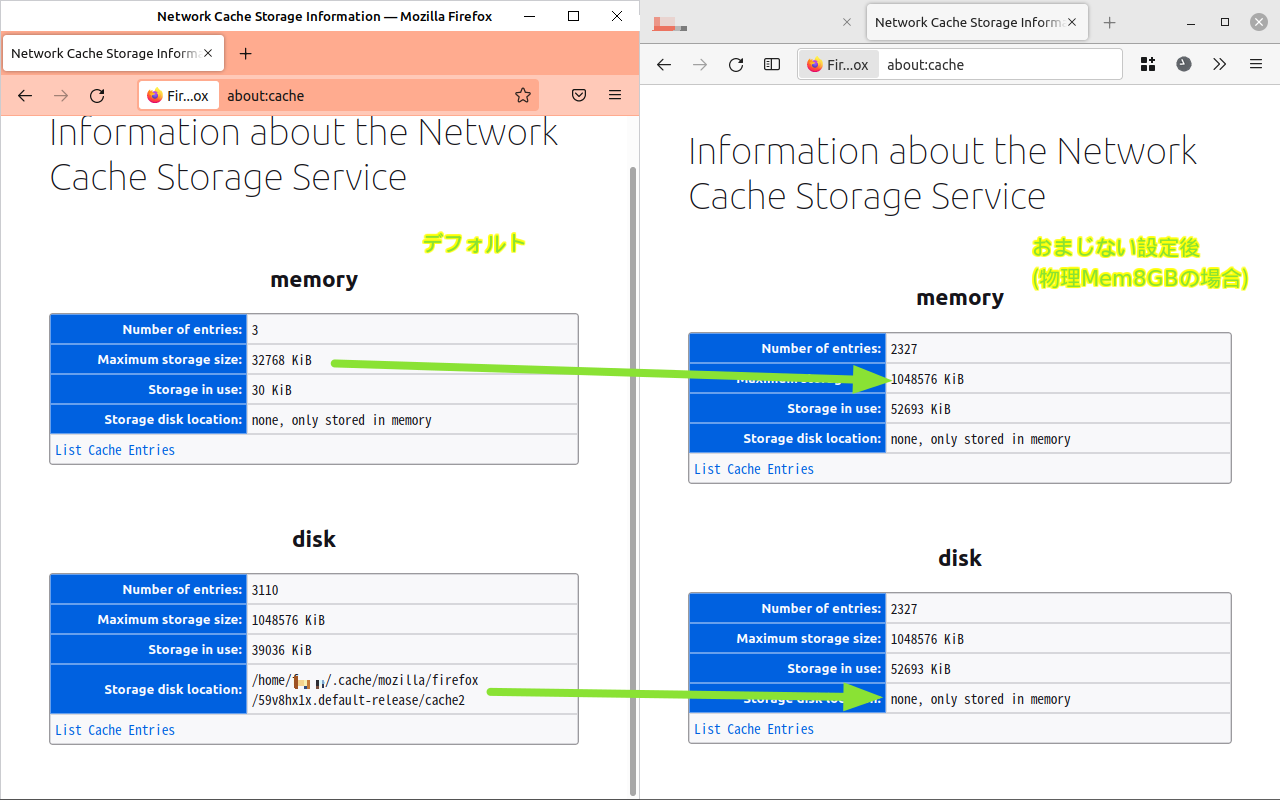Close the Network Cache Storage tab in right window
The height and width of the screenshot is (800, 1280).
coord(1073,22)
